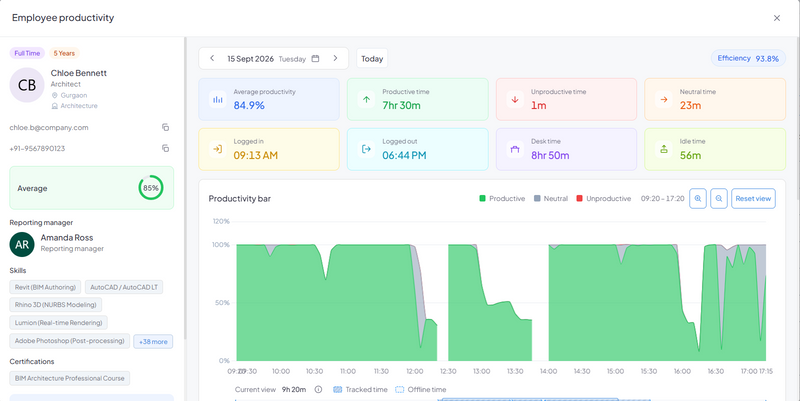Jump to Today
Viewport: 800px width, 401px height.
pos(372,59)
